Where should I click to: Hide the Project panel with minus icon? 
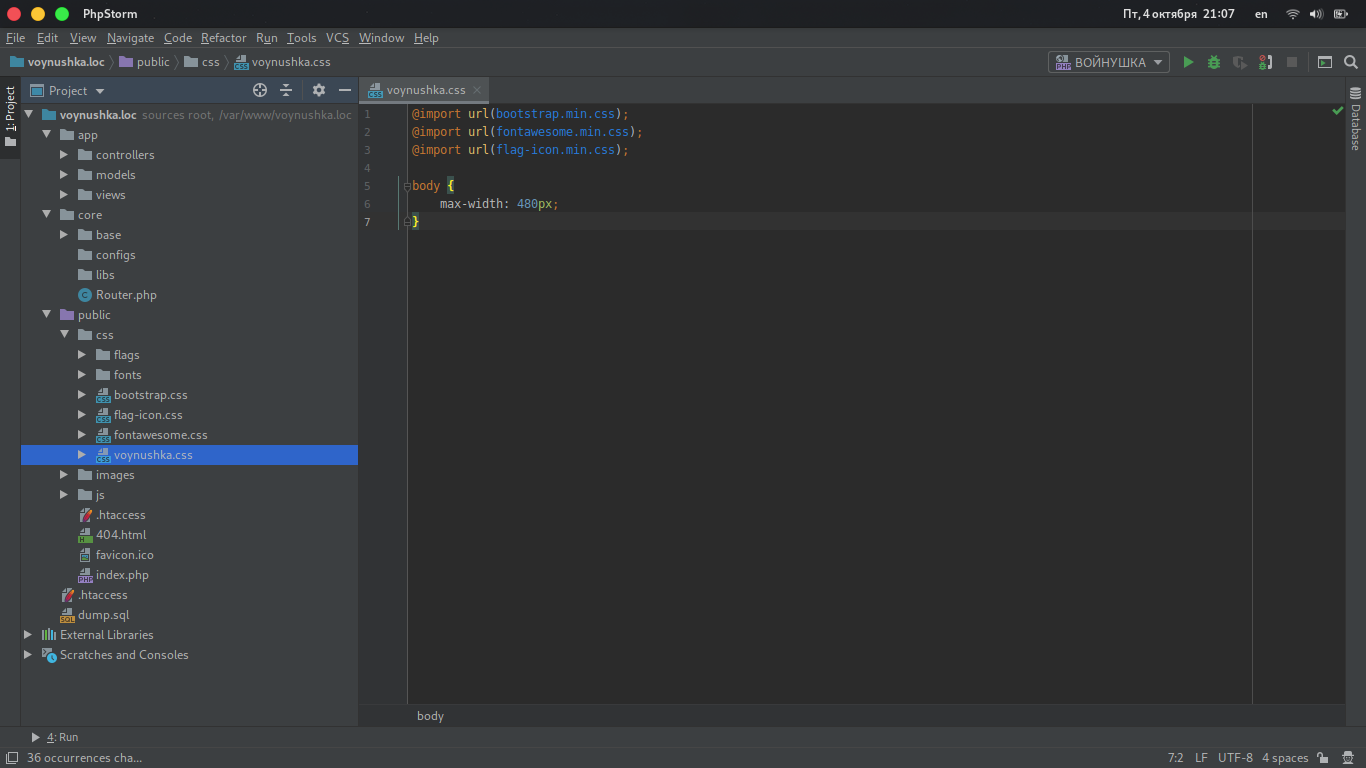click(x=345, y=90)
